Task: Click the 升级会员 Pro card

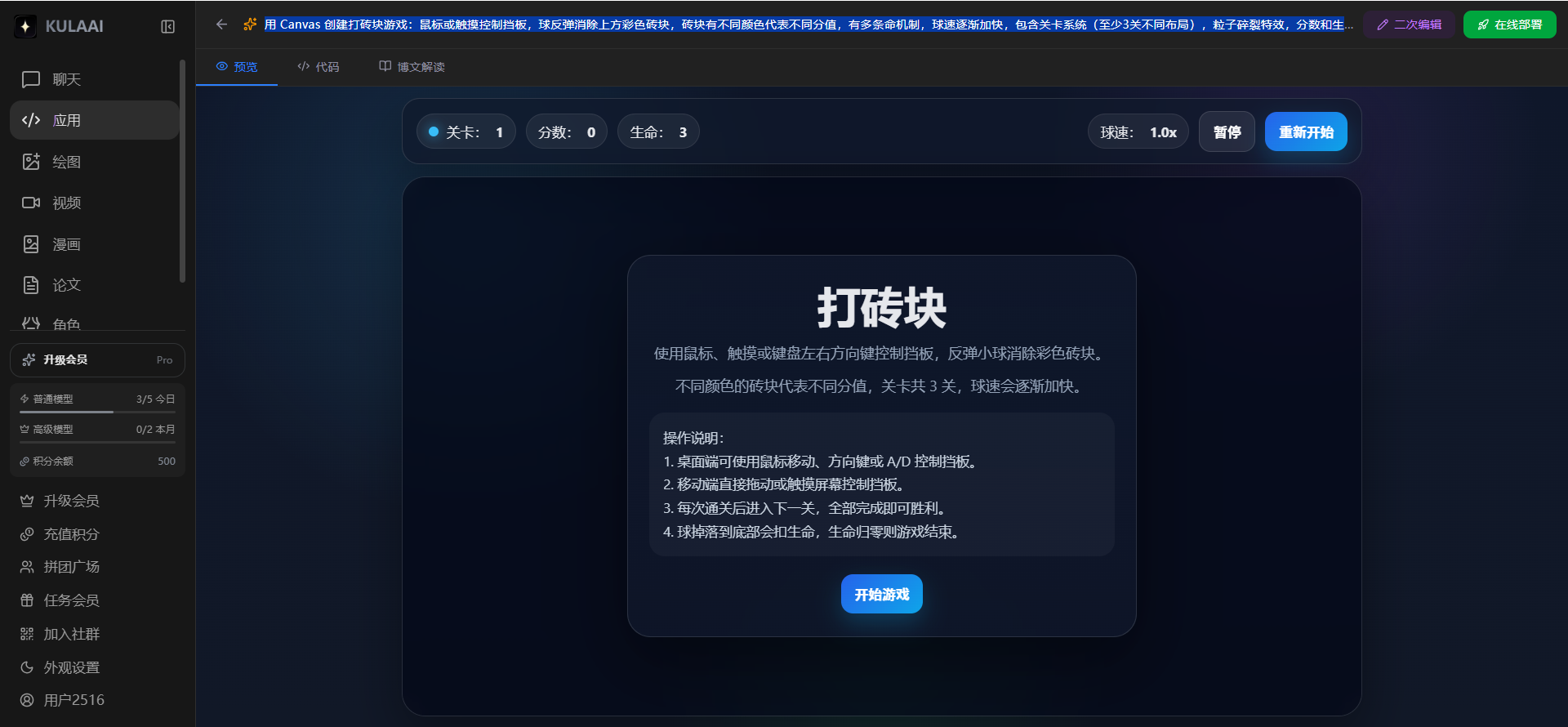Action: tap(97, 360)
